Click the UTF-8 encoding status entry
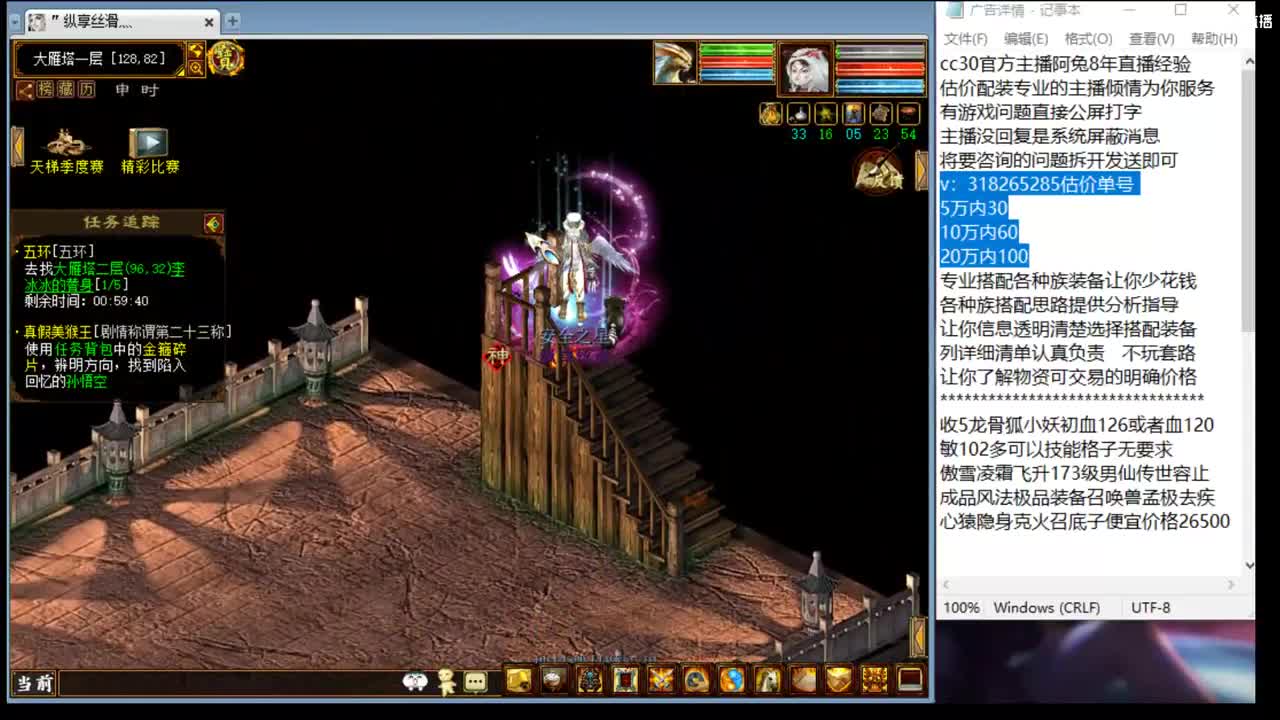1280x720 pixels. click(1151, 608)
